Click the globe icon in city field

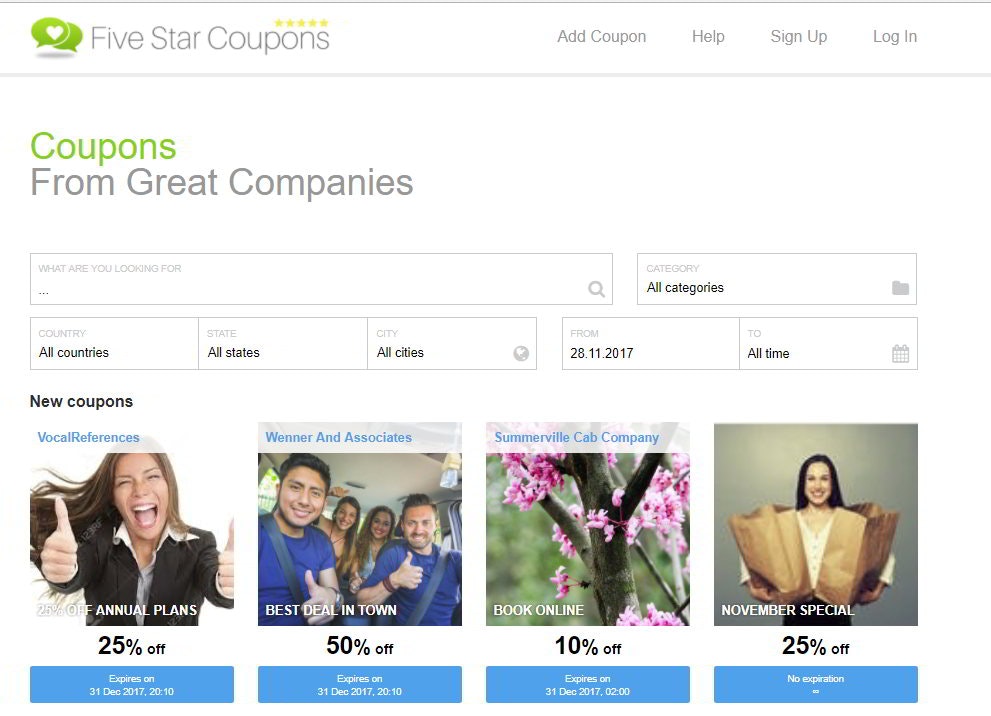point(521,353)
